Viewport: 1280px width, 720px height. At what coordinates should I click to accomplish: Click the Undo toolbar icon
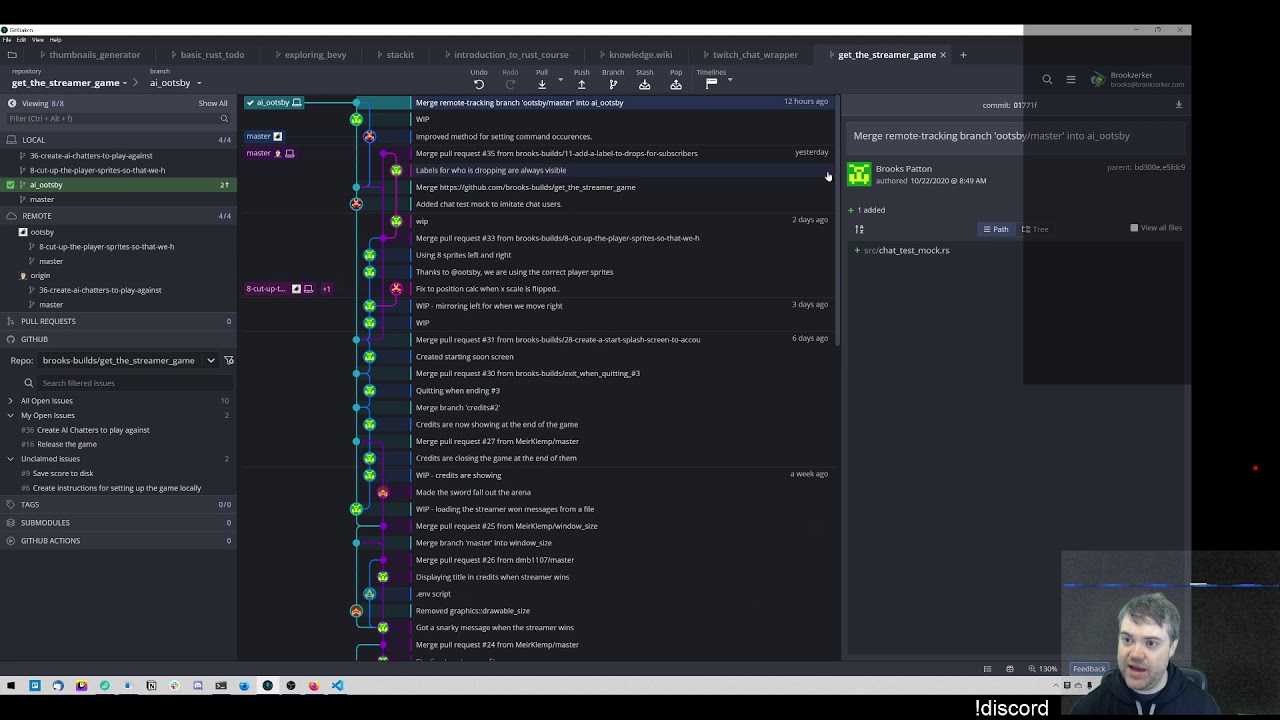click(x=479, y=85)
